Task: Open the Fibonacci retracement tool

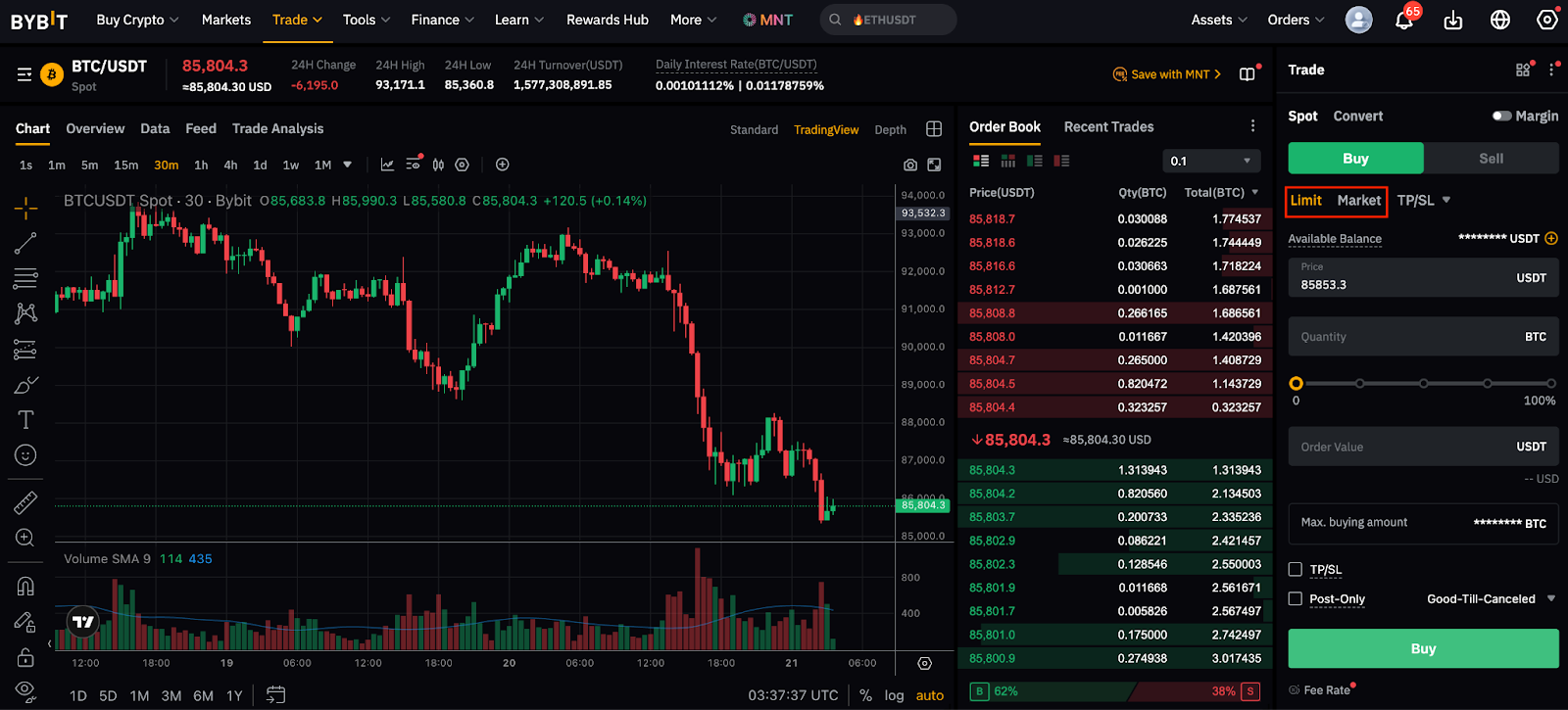Action: (x=25, y=278)
